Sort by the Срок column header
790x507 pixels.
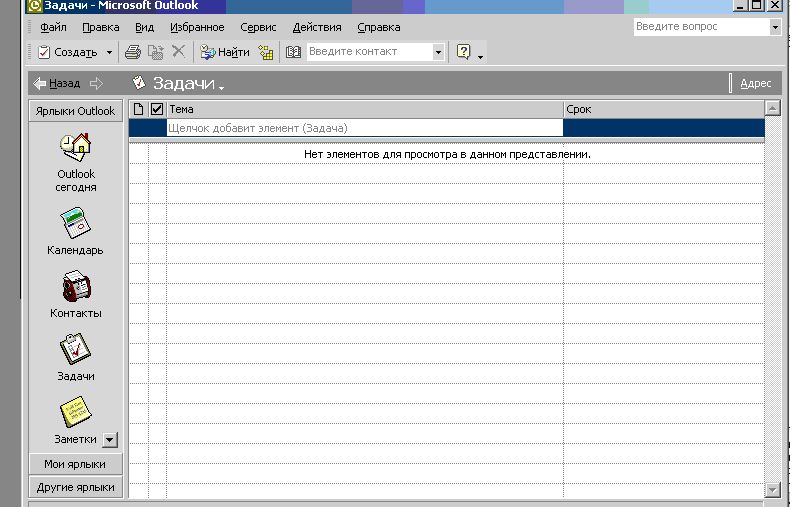[664, 109]
